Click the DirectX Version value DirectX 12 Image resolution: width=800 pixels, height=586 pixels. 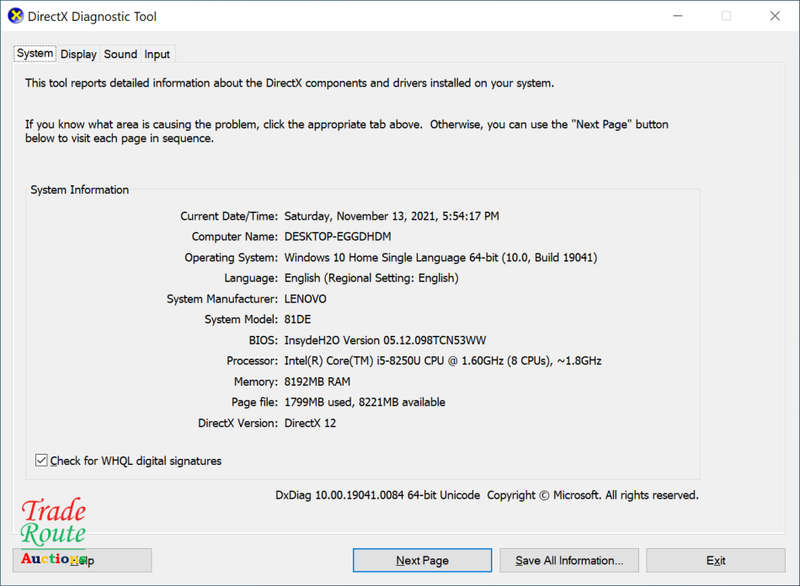[x=310, y=423]
